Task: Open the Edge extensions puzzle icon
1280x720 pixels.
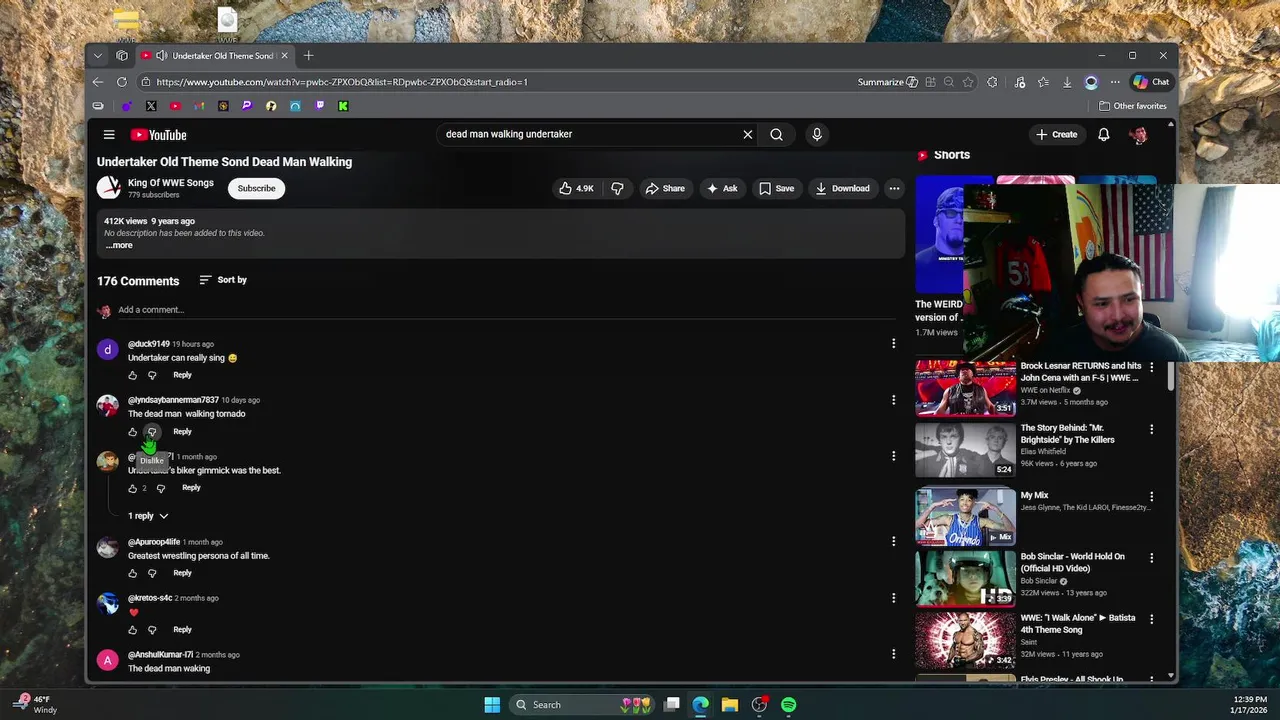Action: pyautogui.click(x=992, y=82)
